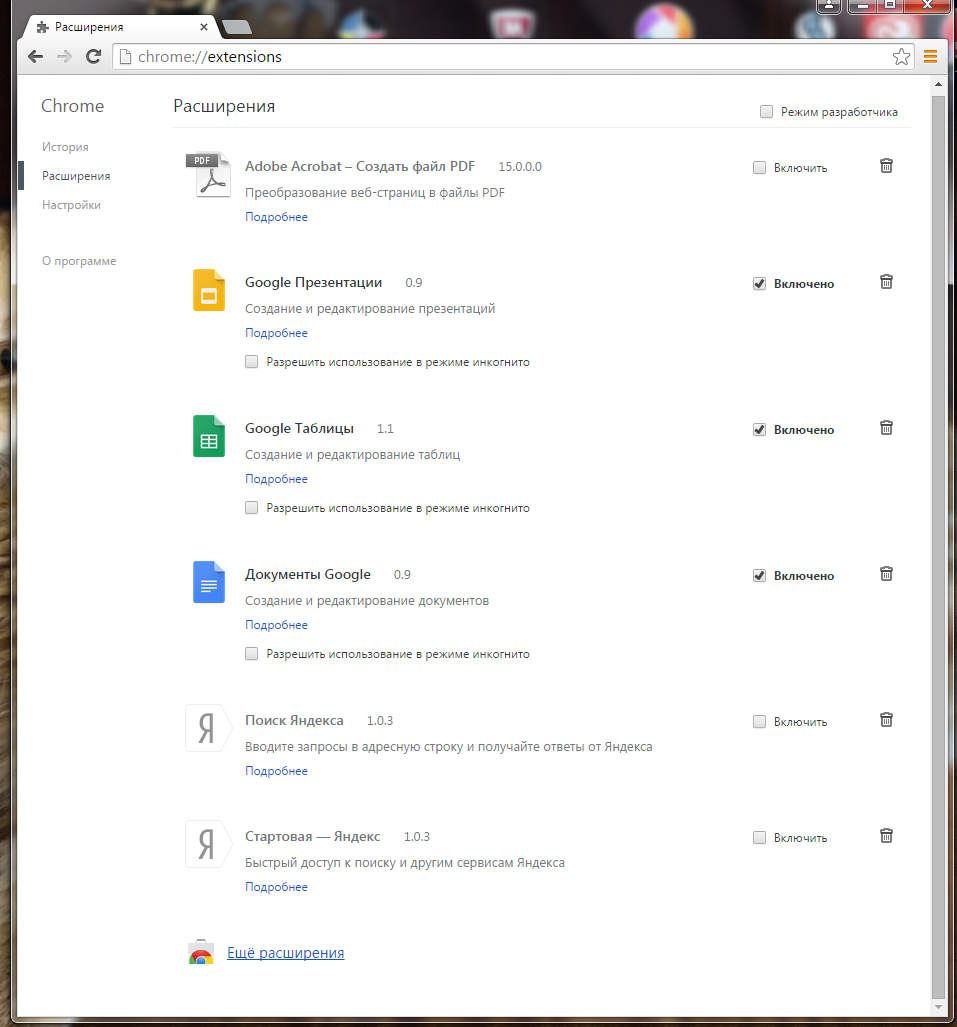Go to Настройки in the sidebar

tap(71, 205)
